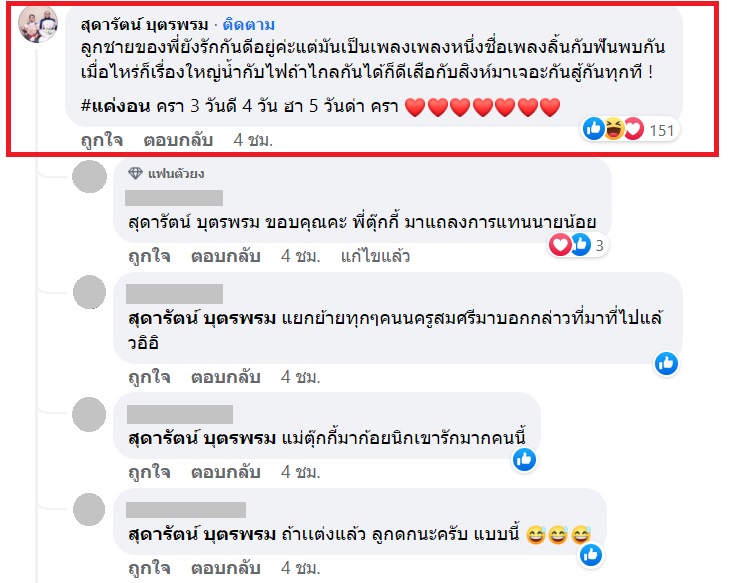Click blue like reaction on the แยกย้าย reply
The image size is (733, 583).
point(666,363)
